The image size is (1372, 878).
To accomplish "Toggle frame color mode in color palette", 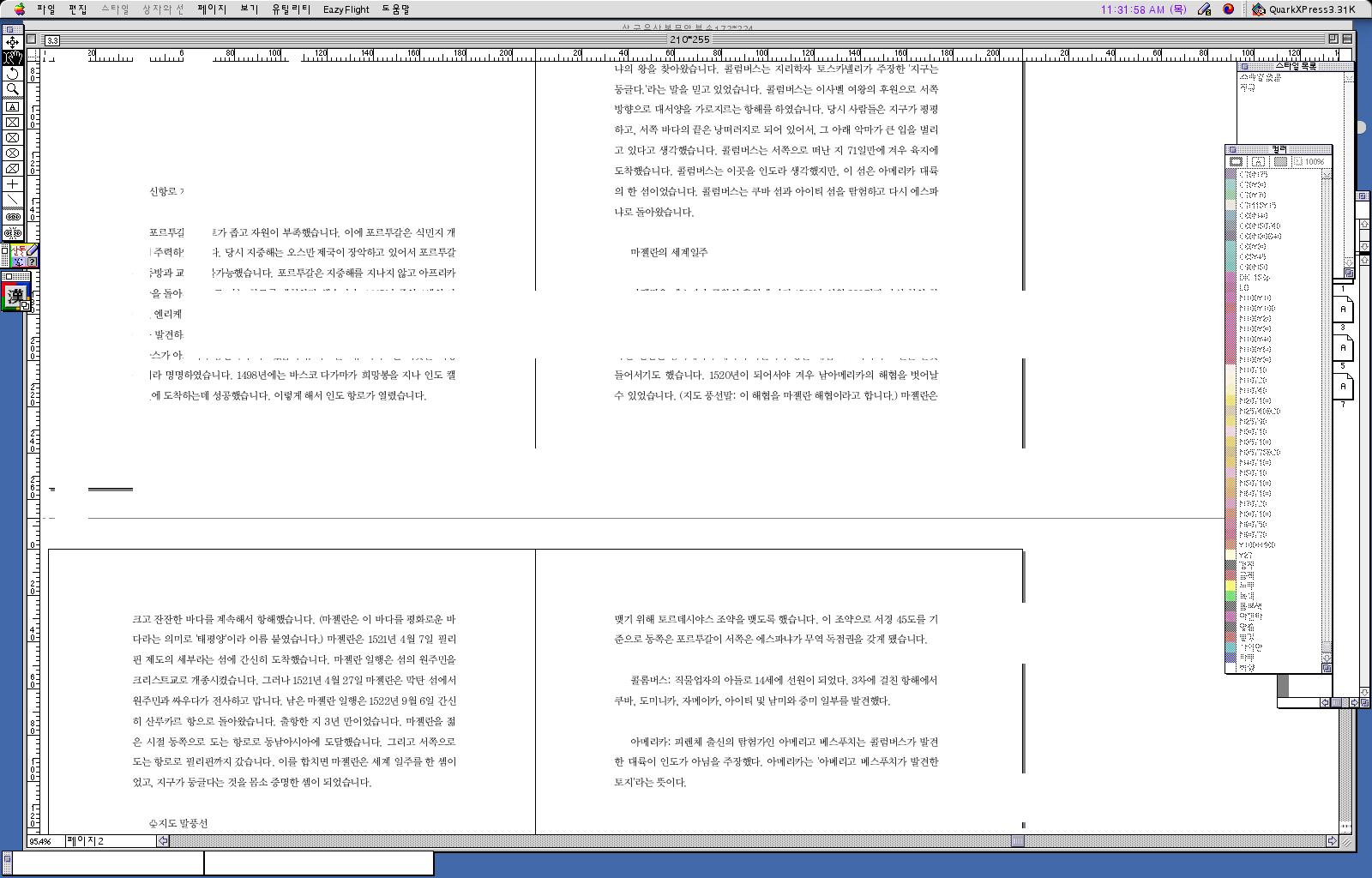I will point(1236,161).
